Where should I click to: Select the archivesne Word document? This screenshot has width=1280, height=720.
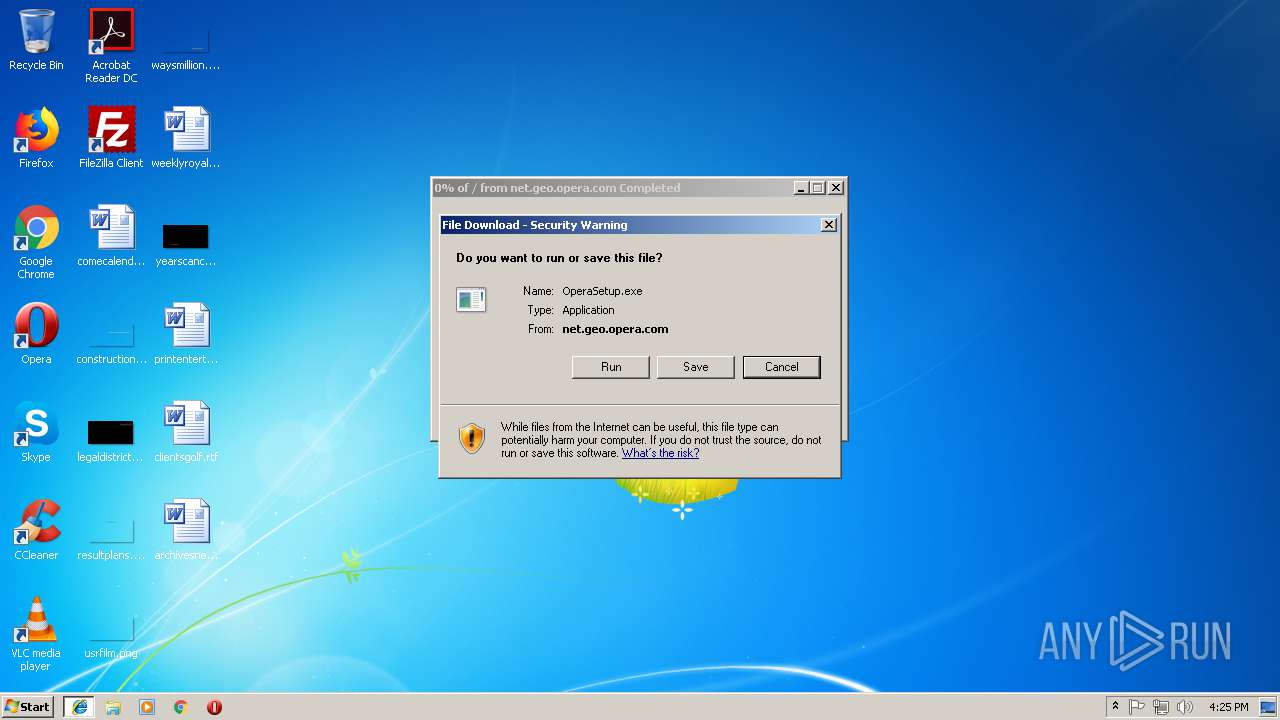coord(186,531)
